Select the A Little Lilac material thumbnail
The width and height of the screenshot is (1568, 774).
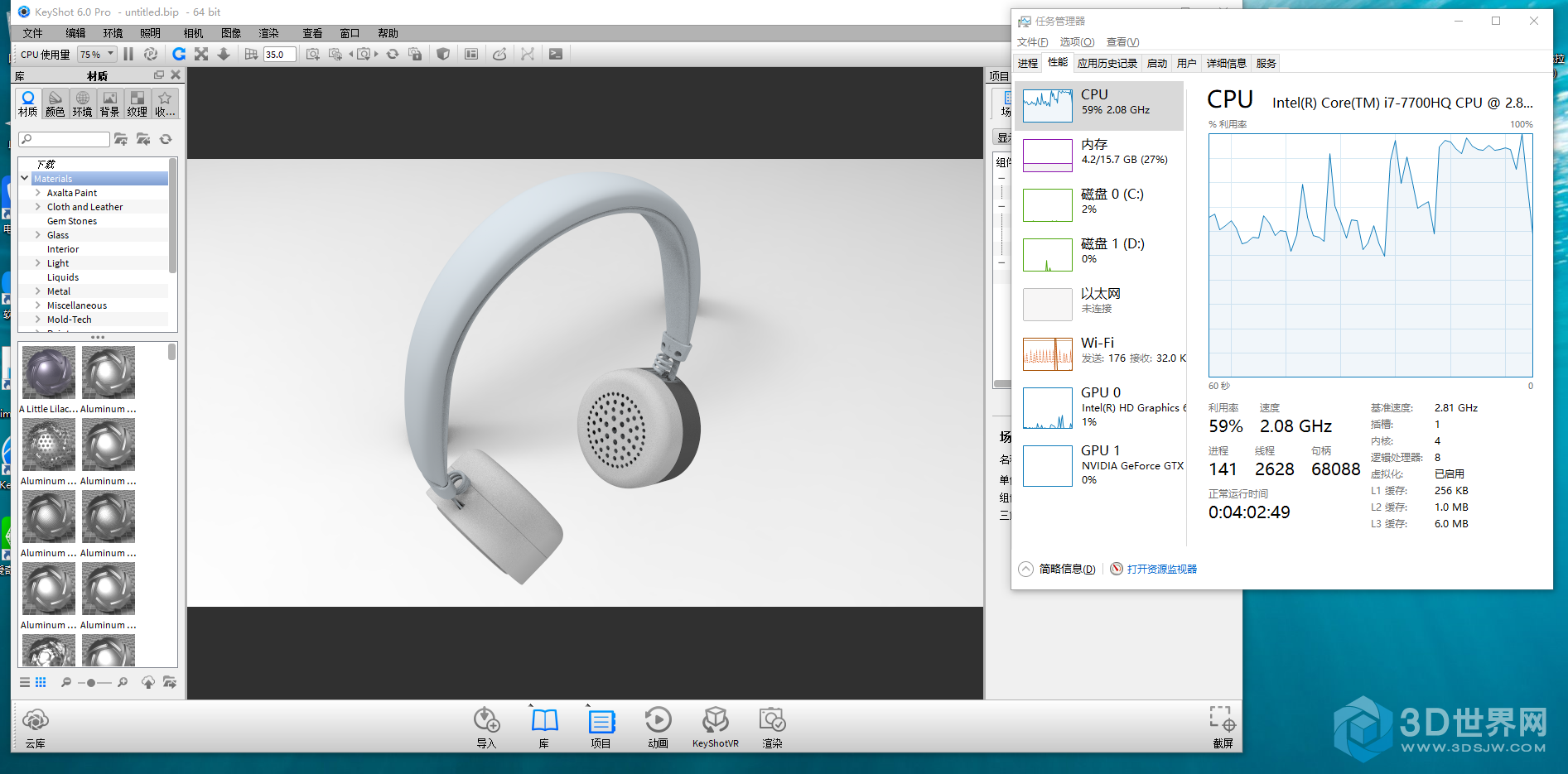49,373
